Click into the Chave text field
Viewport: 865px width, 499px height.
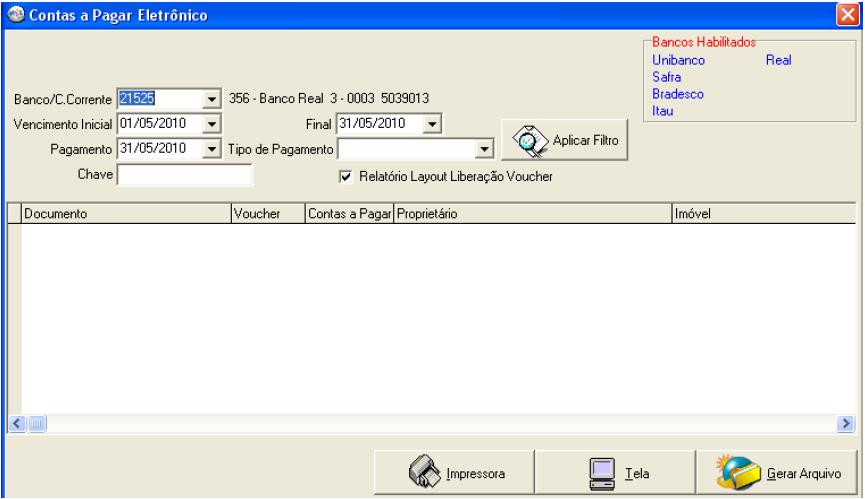(185, 175)
